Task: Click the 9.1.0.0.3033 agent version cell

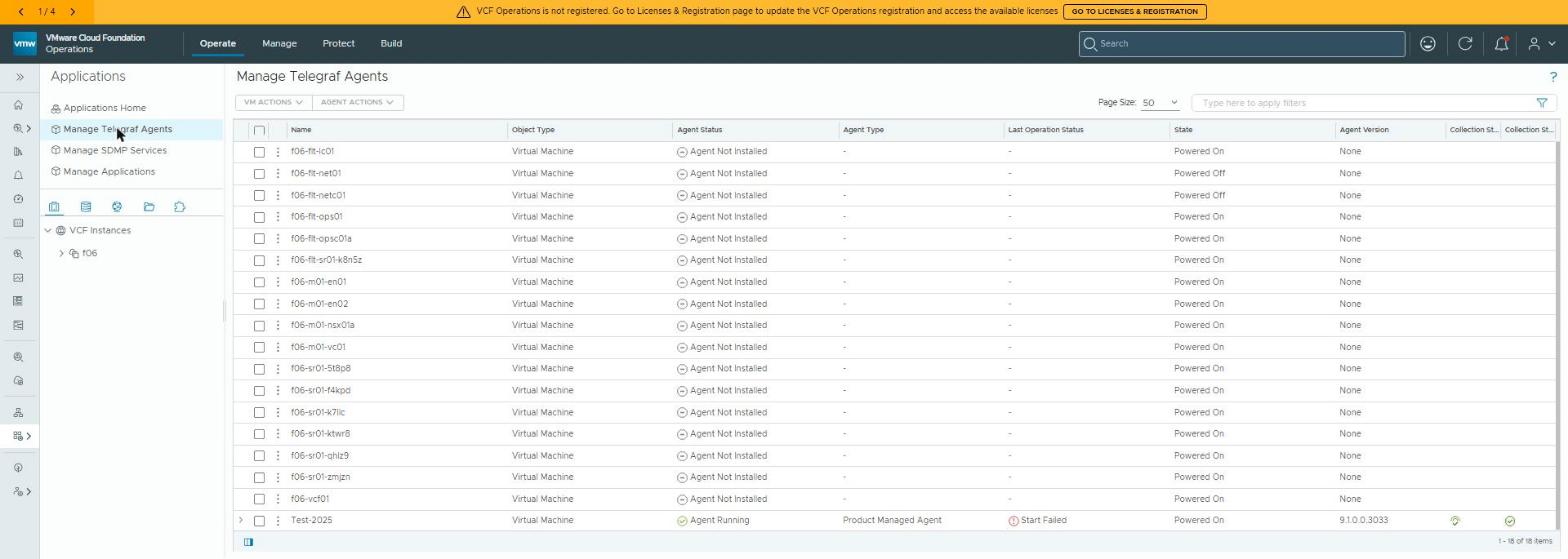Action: [1363, 521]
